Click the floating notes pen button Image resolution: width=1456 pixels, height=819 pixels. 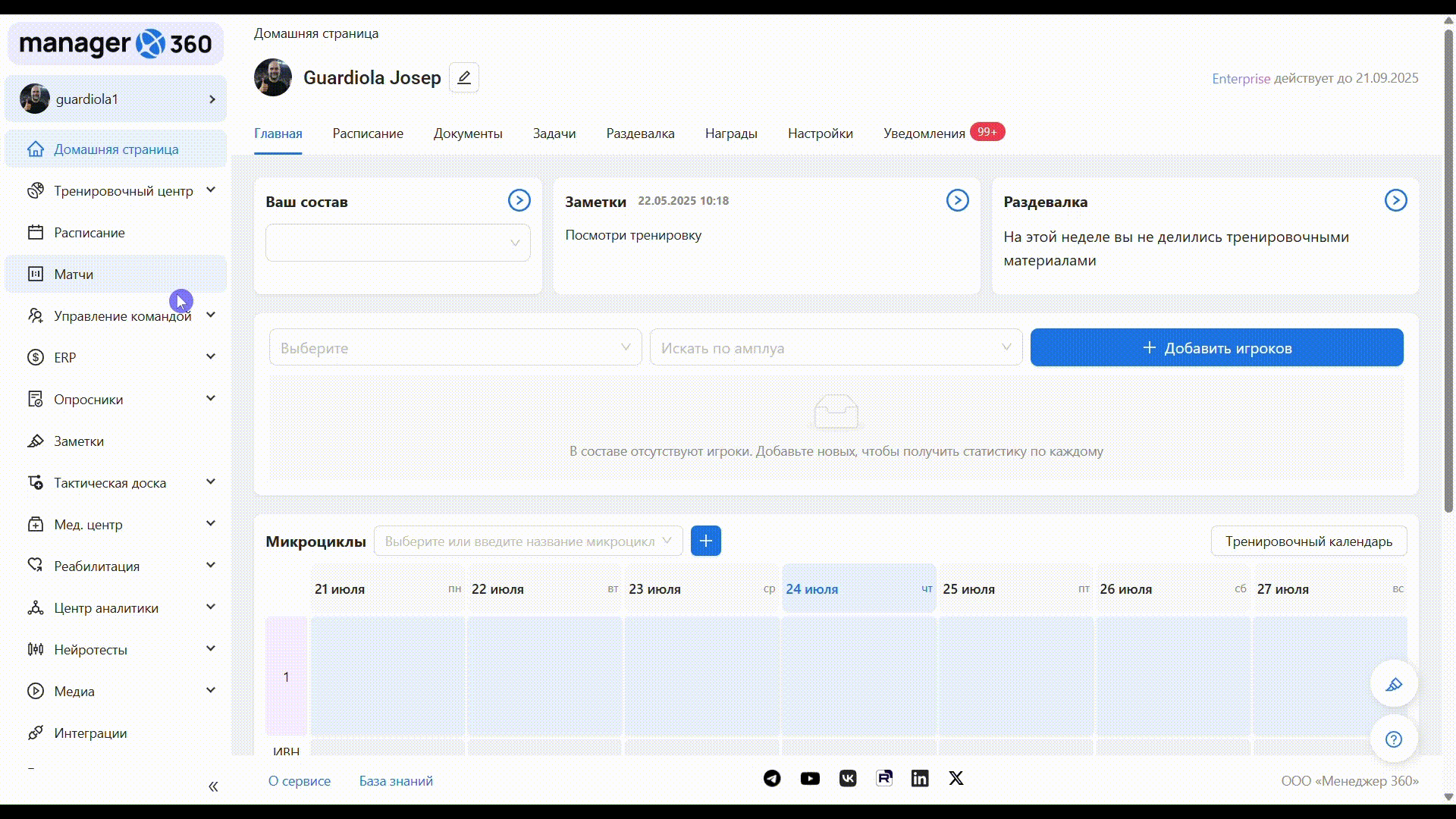click(1394, 685)
